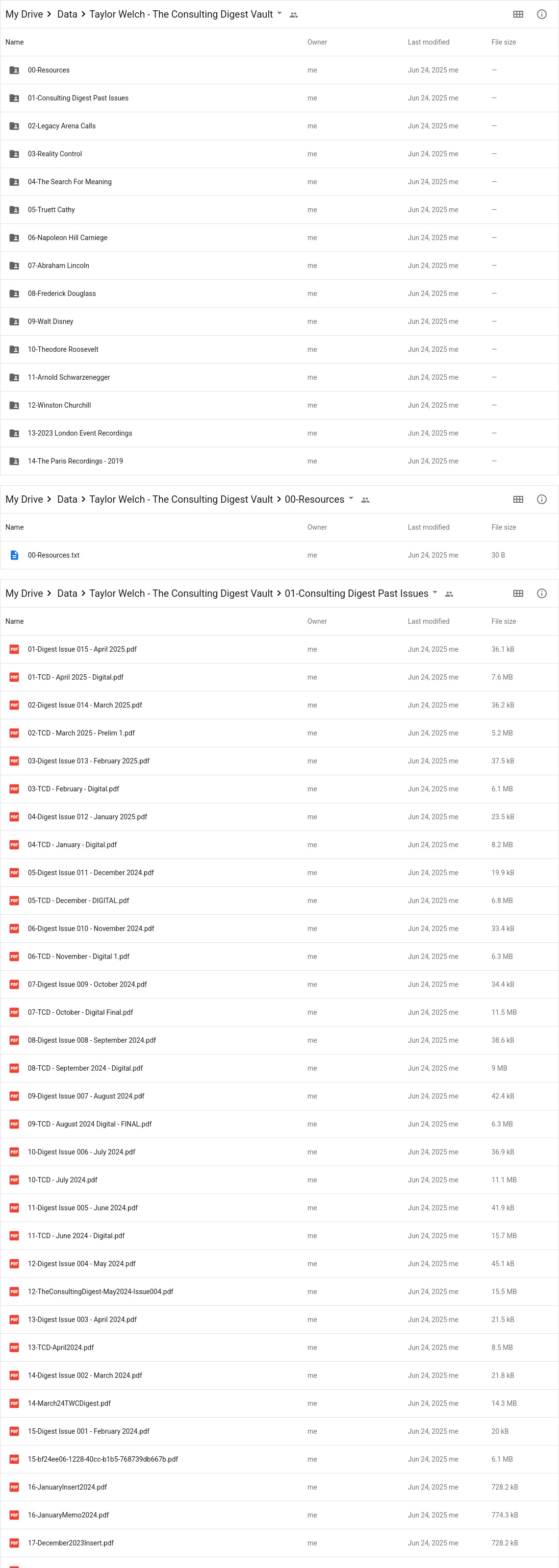Screen dimensions: 559x1568
Task: Open info icon in 00-Resources header
Action: pos(541,499)
